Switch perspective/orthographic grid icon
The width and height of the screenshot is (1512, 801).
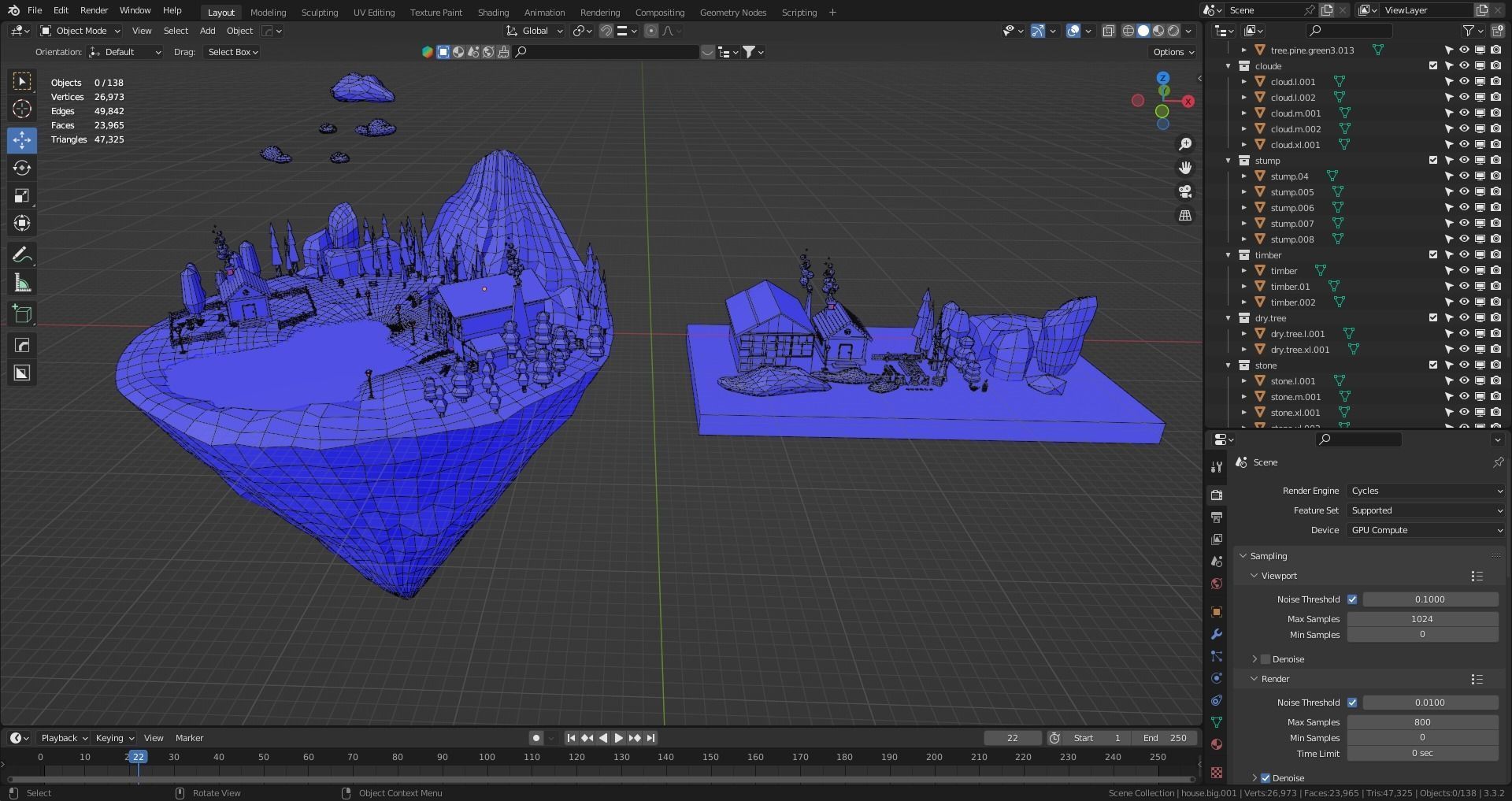1185,215
